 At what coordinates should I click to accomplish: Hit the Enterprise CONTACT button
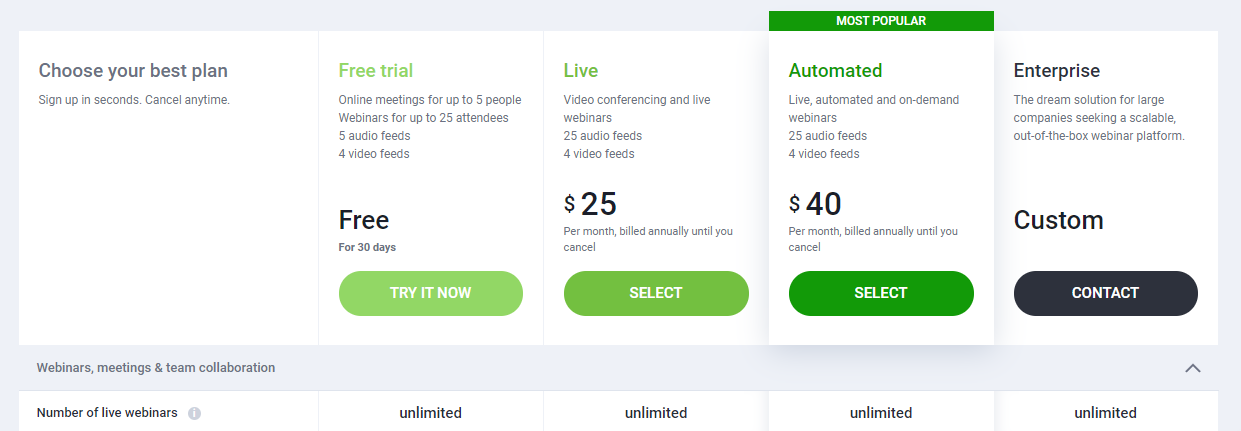[x=1105, y=293]
